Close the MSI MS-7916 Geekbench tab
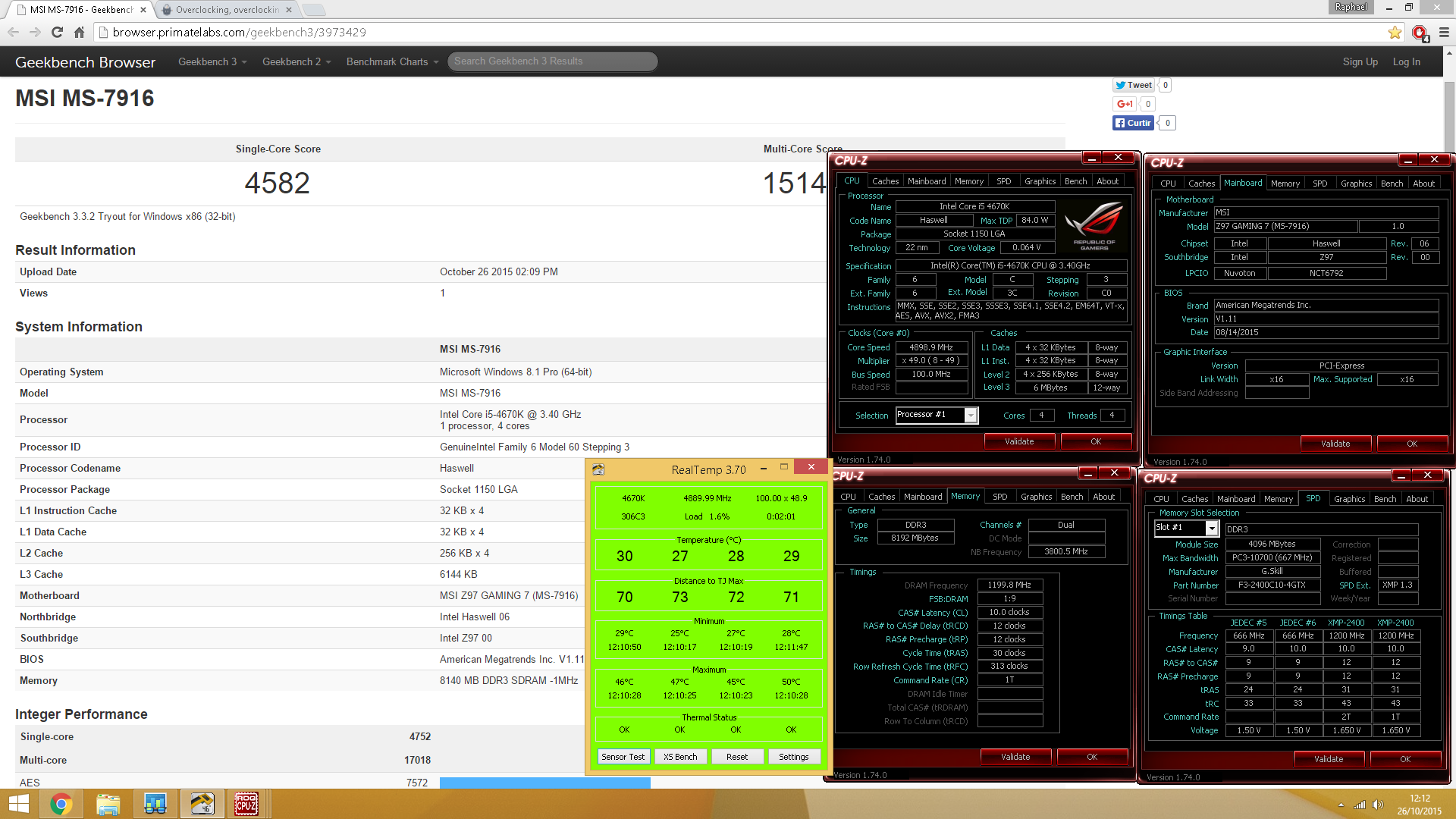Image resolution: width=1456 pixels, height=819 pixels. (x=143, y=10)
